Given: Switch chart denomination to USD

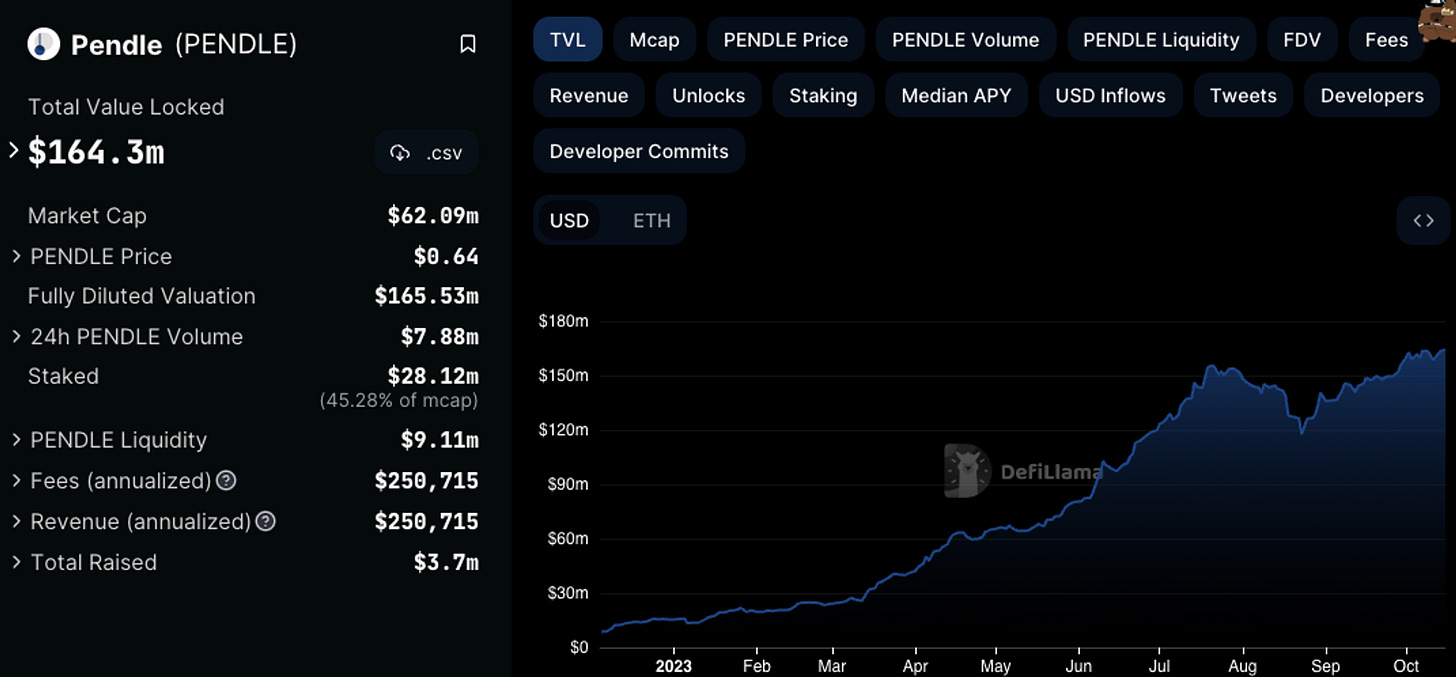Looking at the screenshot, I should pyautogui.click(x=569, y=221).
